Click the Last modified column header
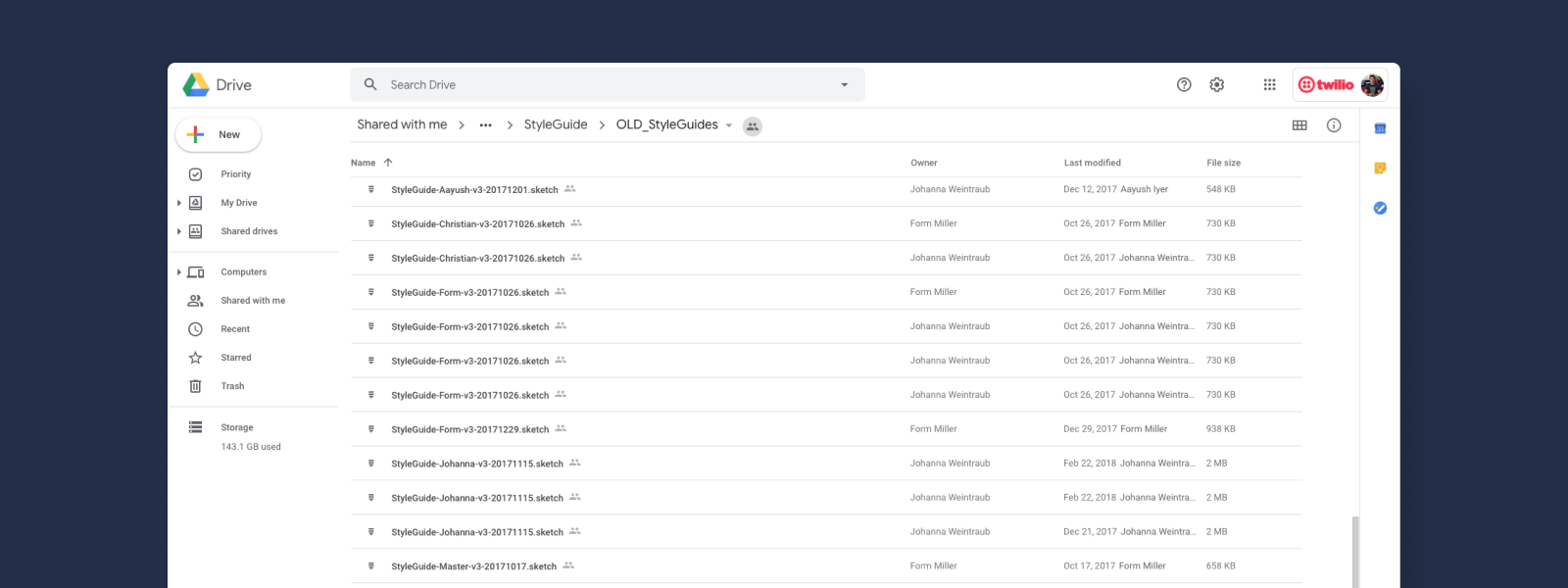 coord(1092,163)
